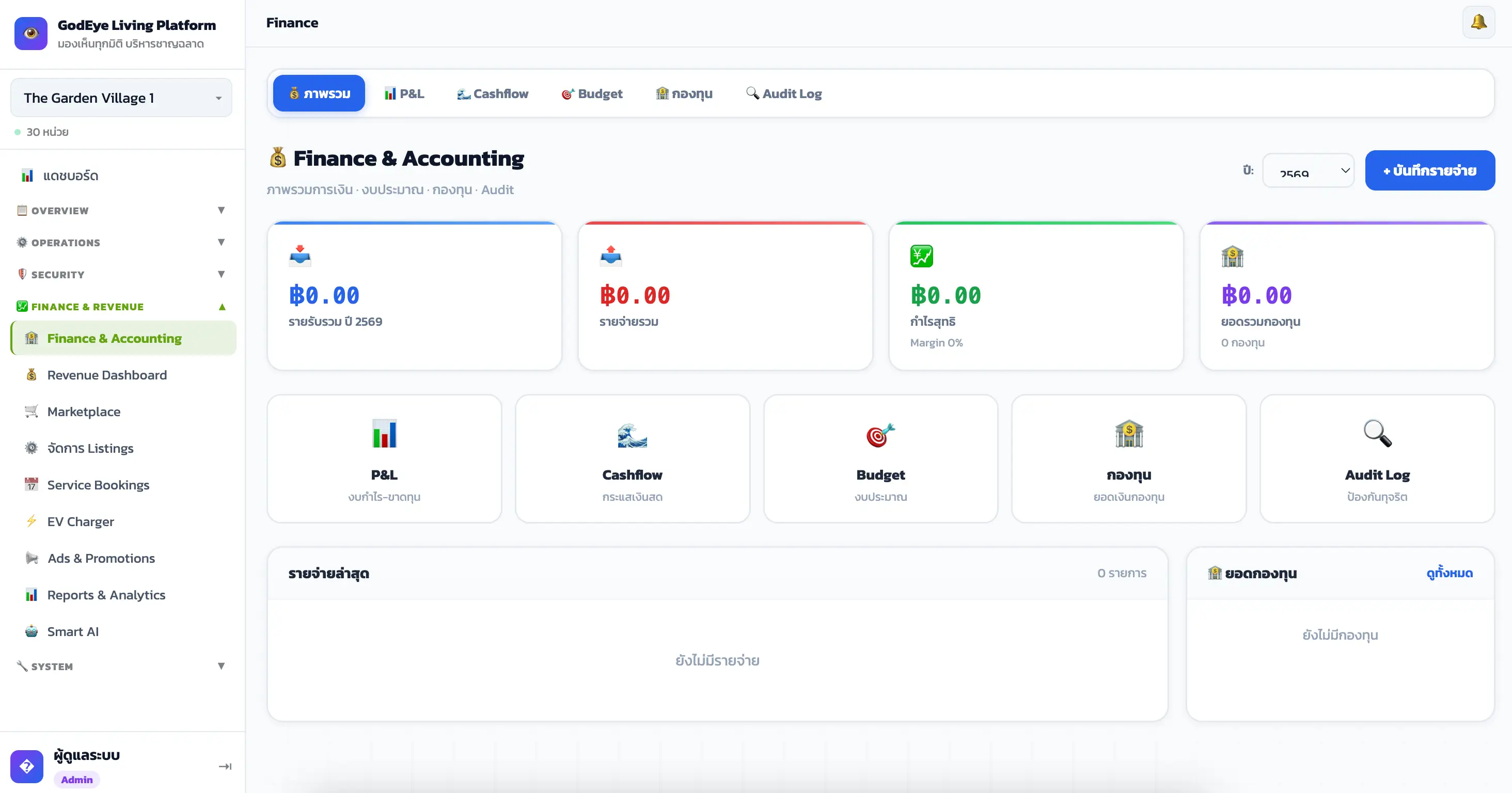
Task: Open the Cashflow กระแสเงินสด card
Action: 632,458
